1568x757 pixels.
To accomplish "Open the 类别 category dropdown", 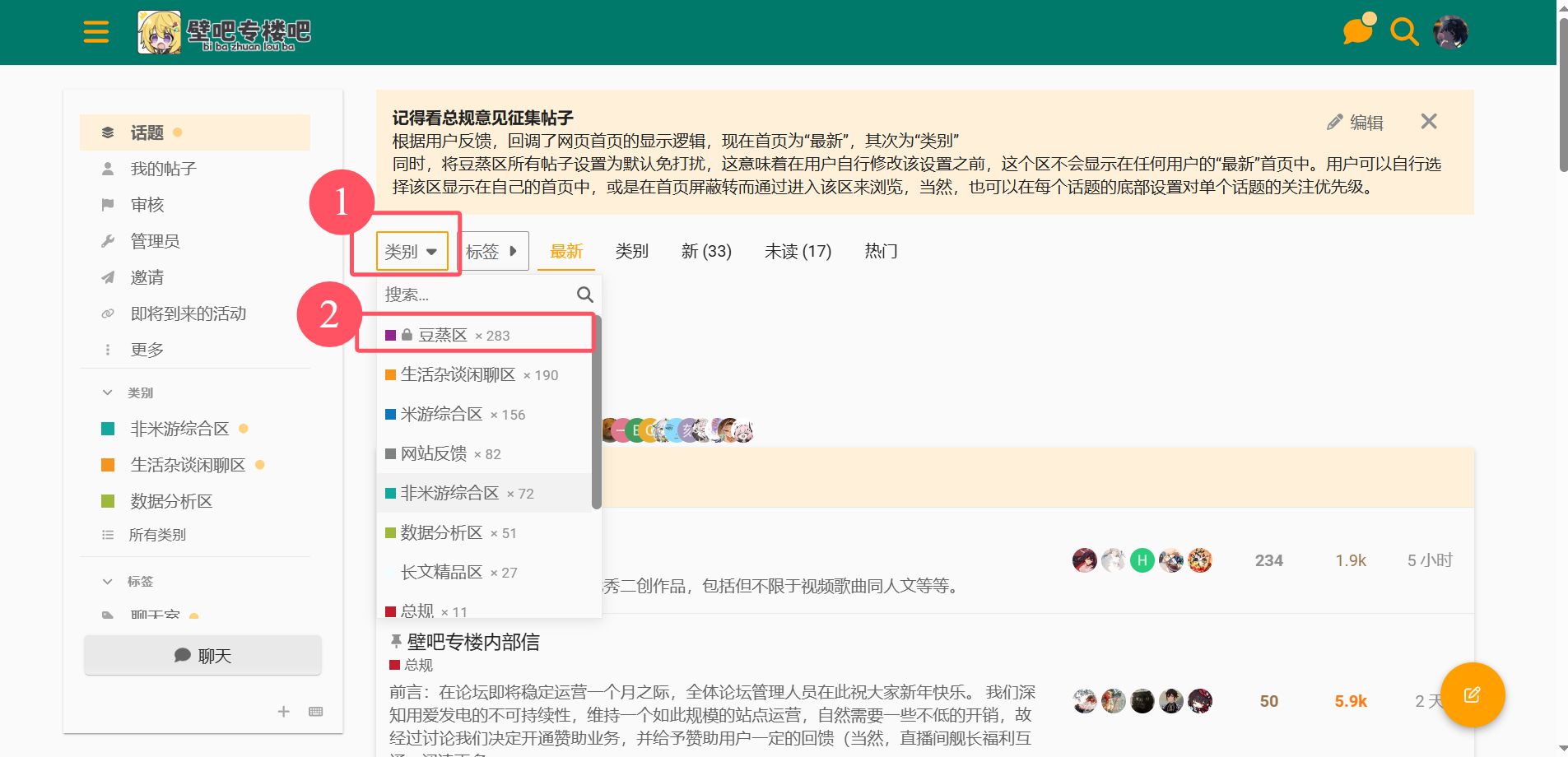I will (412, 252).
